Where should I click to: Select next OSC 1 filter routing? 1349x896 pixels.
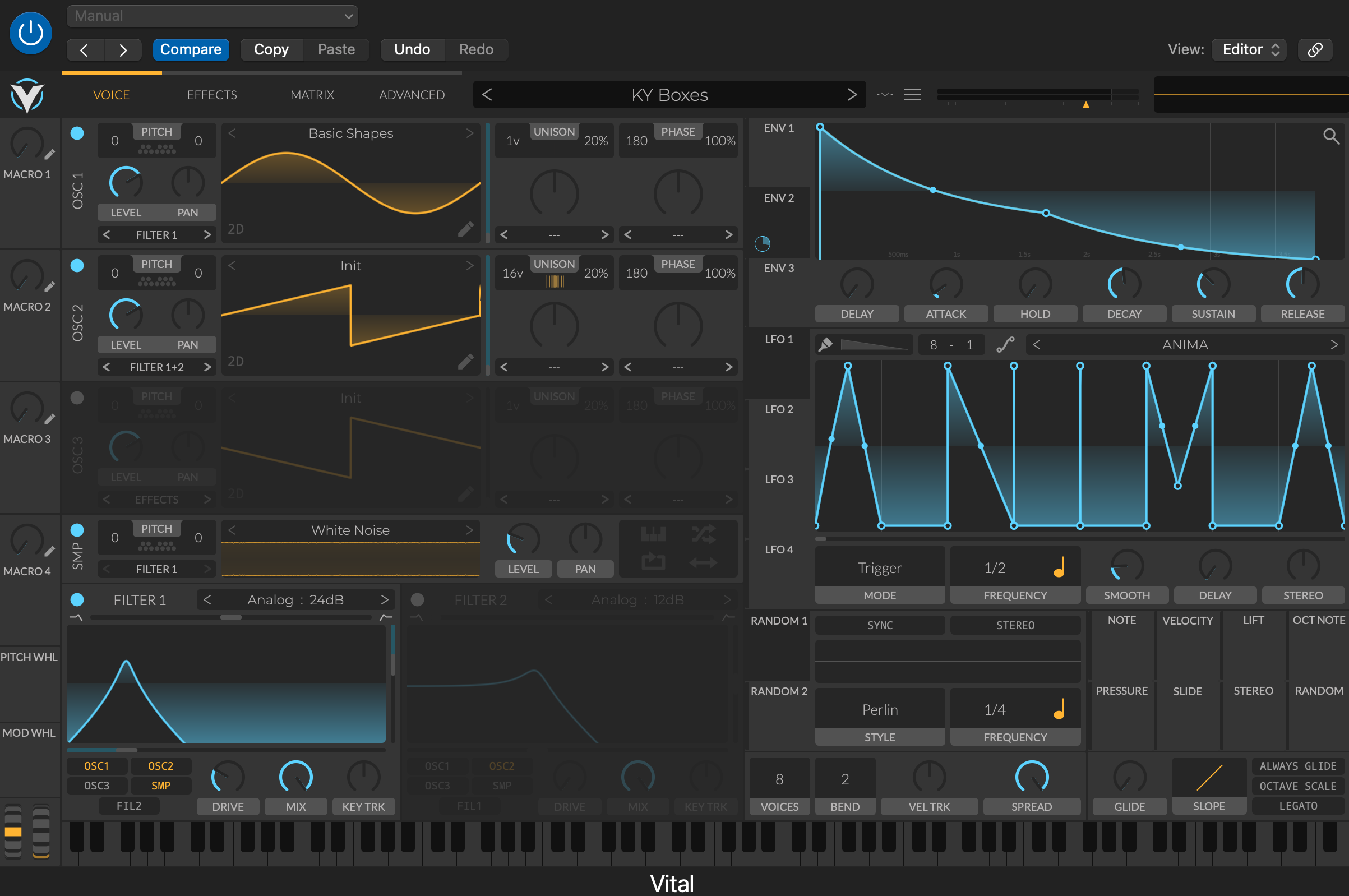click(207, 235)
